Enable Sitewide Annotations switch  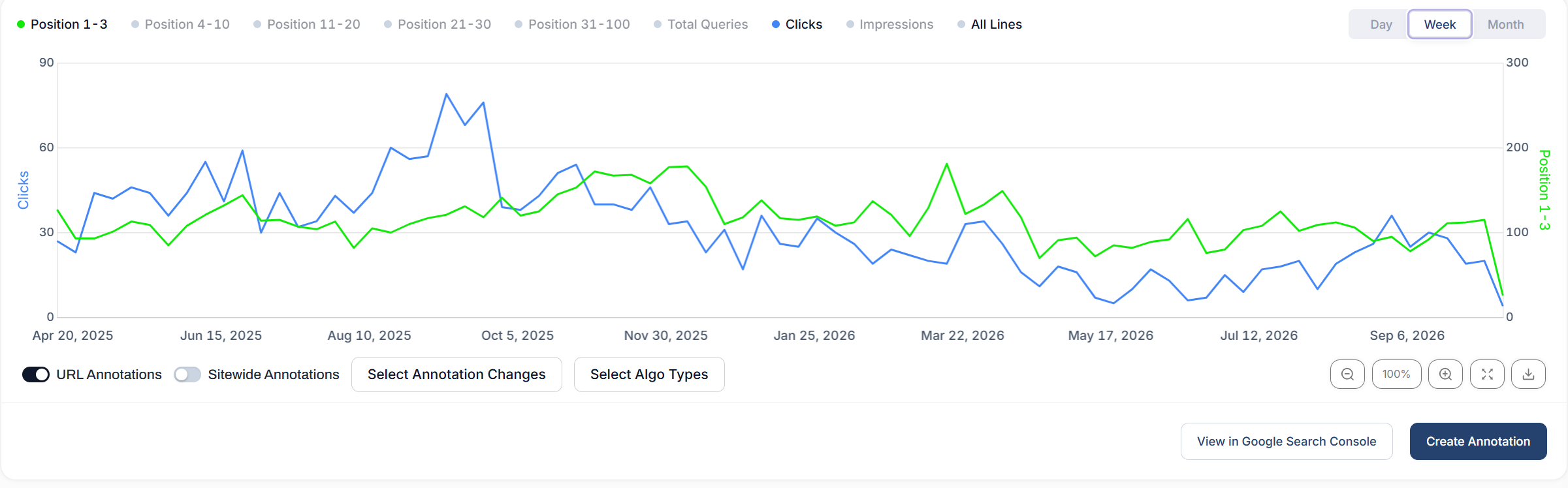187,374
